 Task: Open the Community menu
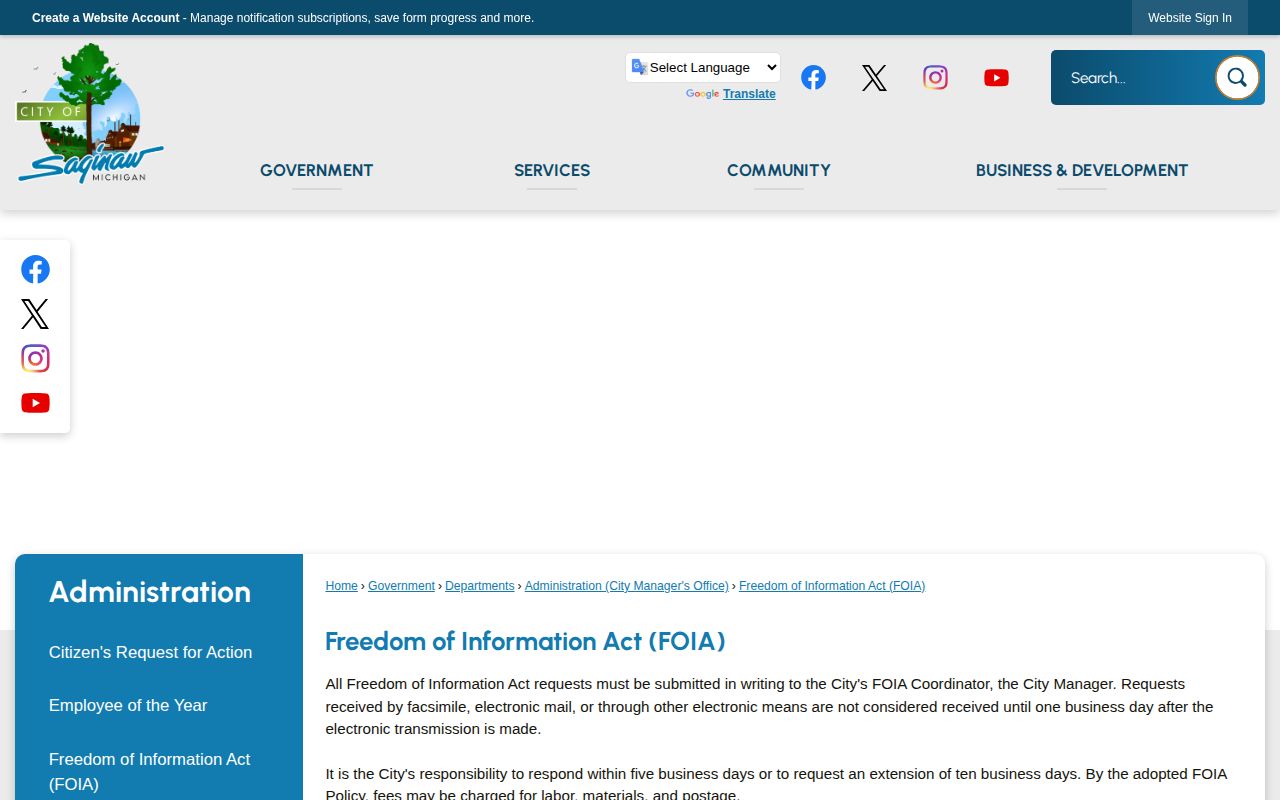tap(779, 170)
